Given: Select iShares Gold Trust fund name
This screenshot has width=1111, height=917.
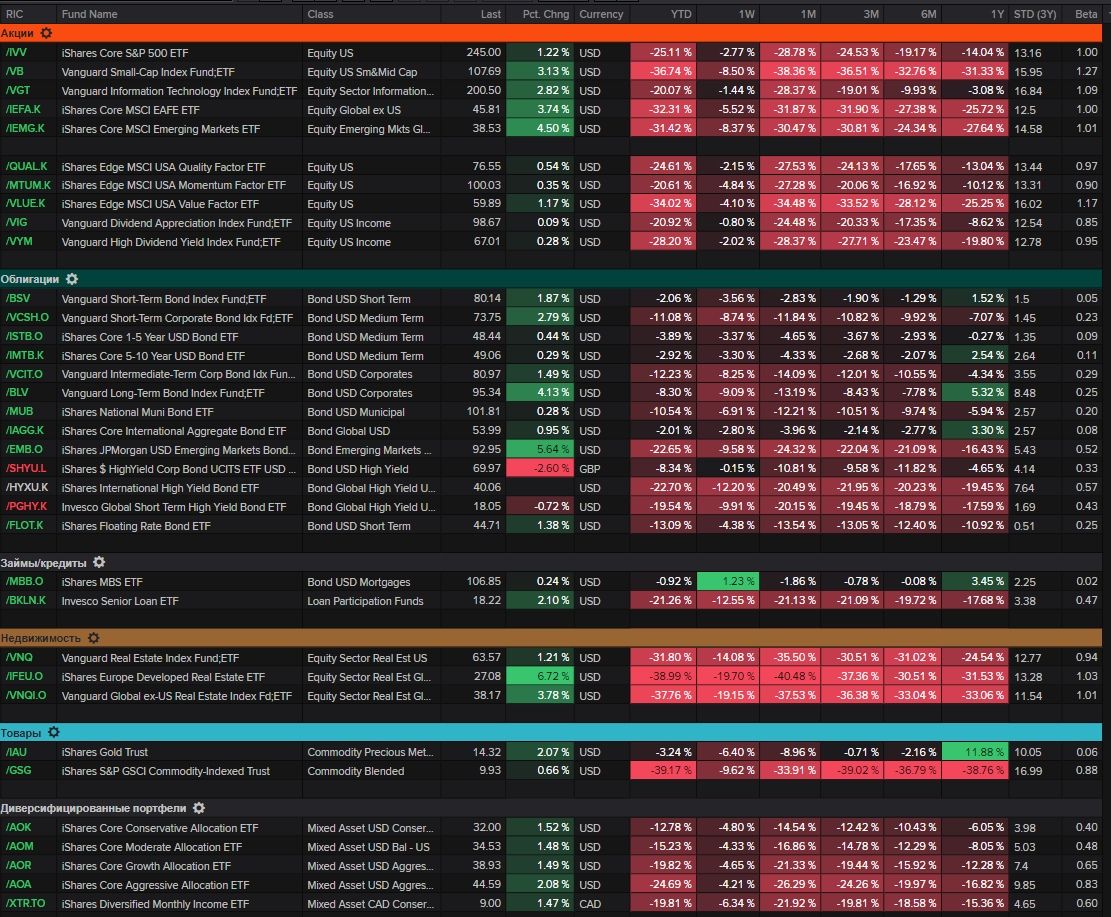Looking at the screenshot, I should (104, 753).
